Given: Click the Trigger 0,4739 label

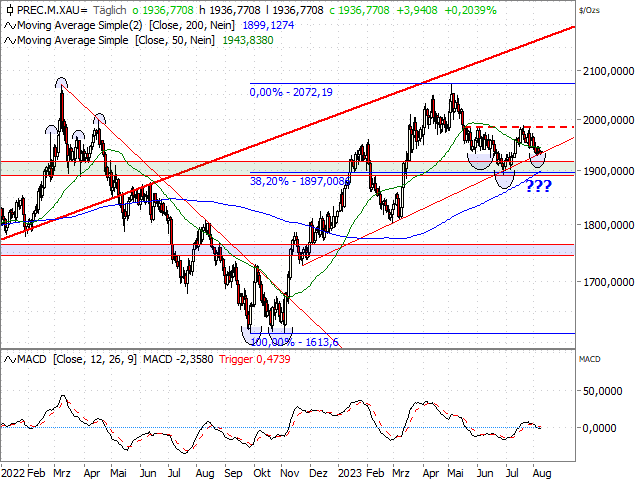Looking at the screenshot, I should [255, 359].
